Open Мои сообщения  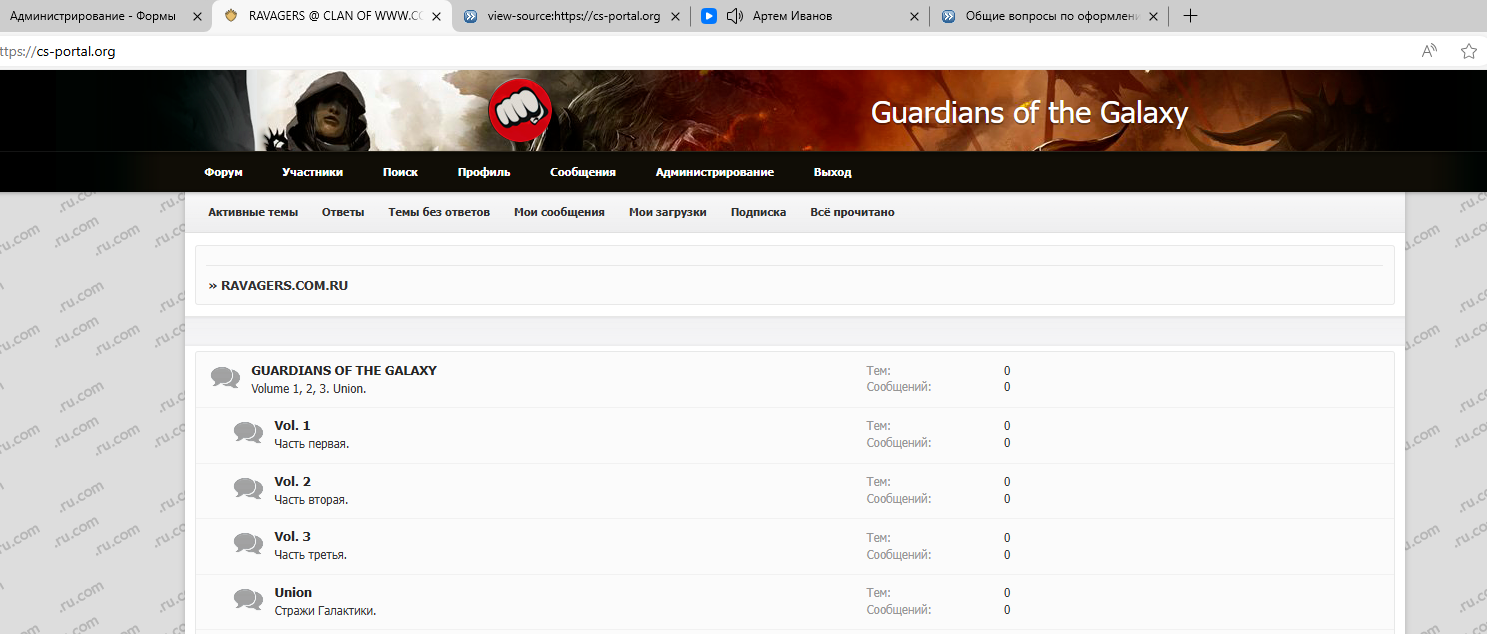559,212
